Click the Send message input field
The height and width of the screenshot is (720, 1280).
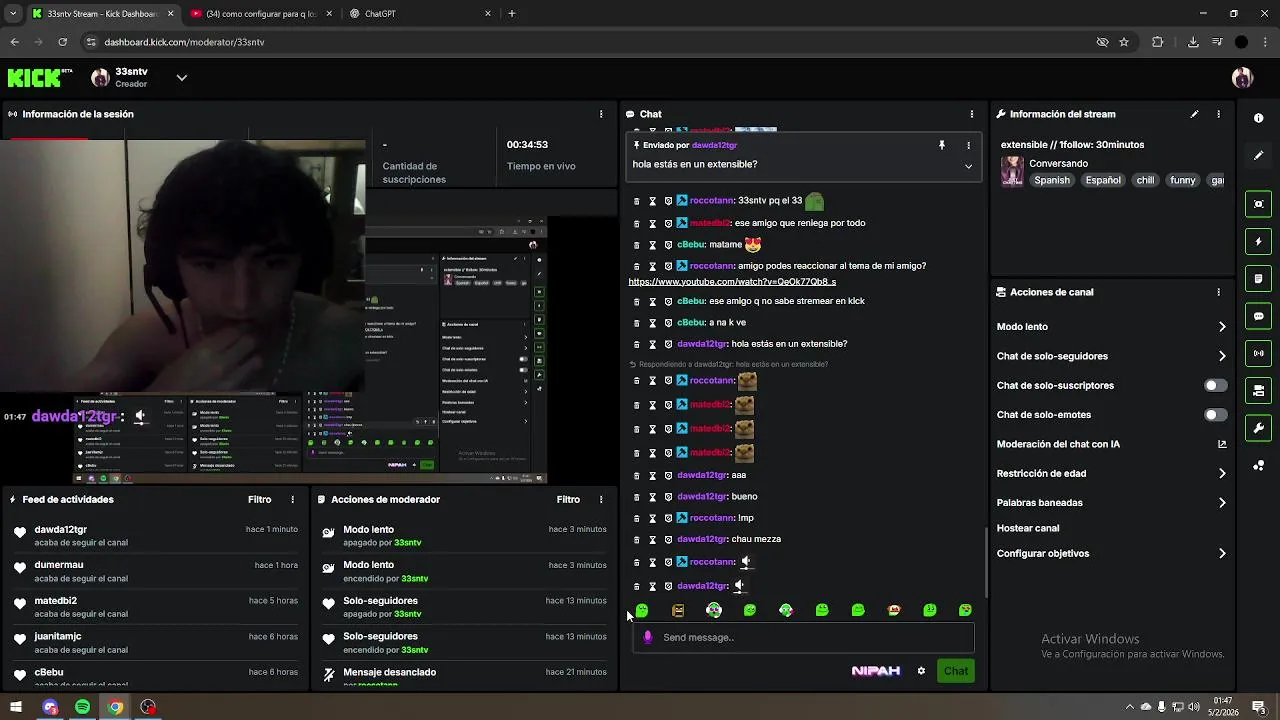tap(803, 637)
